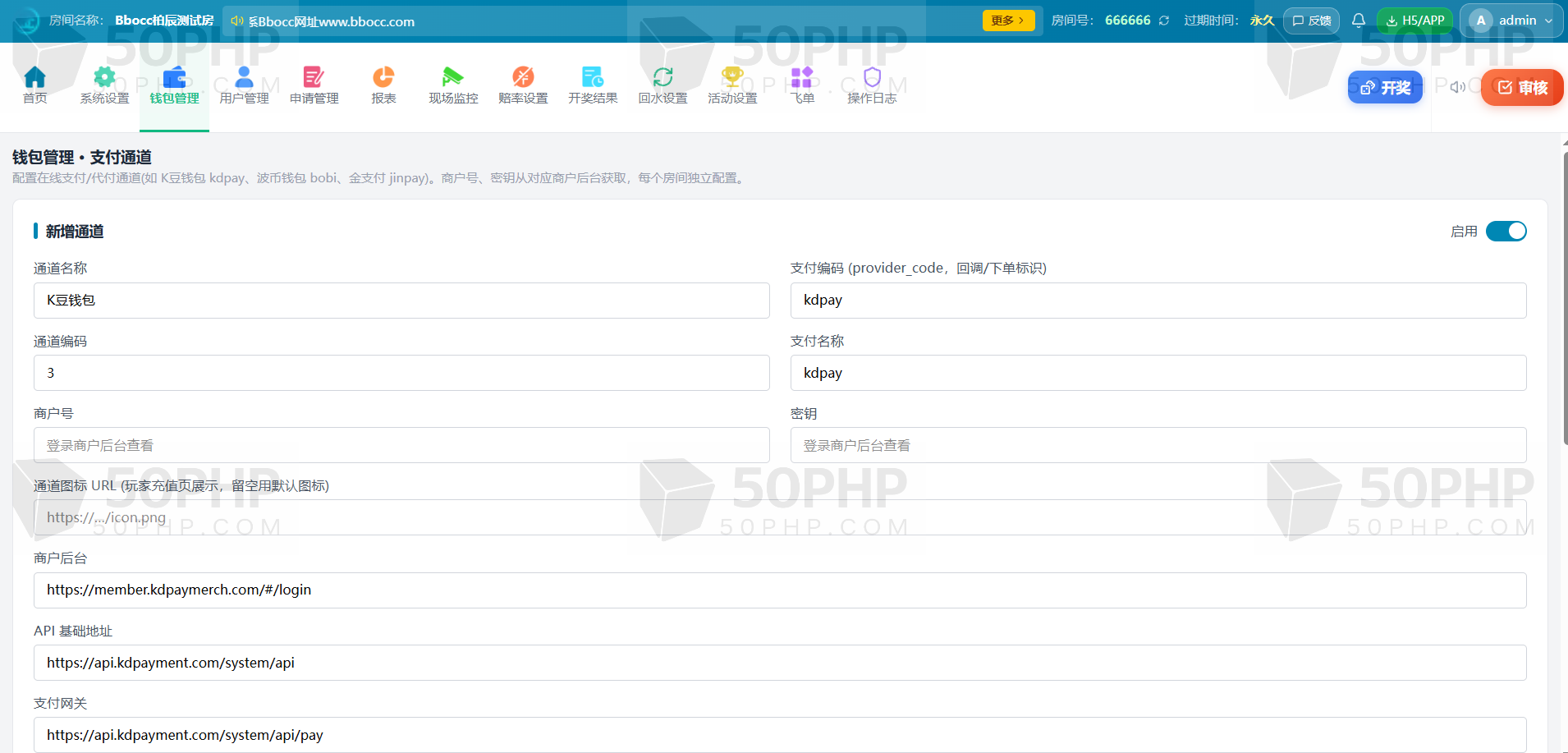
Task: Click the 商户号 input field
Action: pyautogui.click(x=401, y=445)
